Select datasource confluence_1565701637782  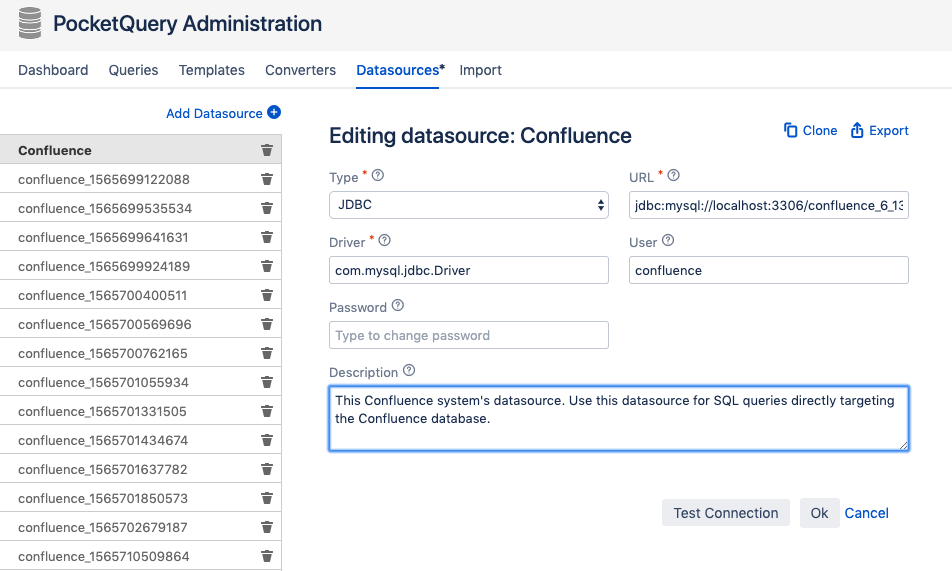point(140,469)
